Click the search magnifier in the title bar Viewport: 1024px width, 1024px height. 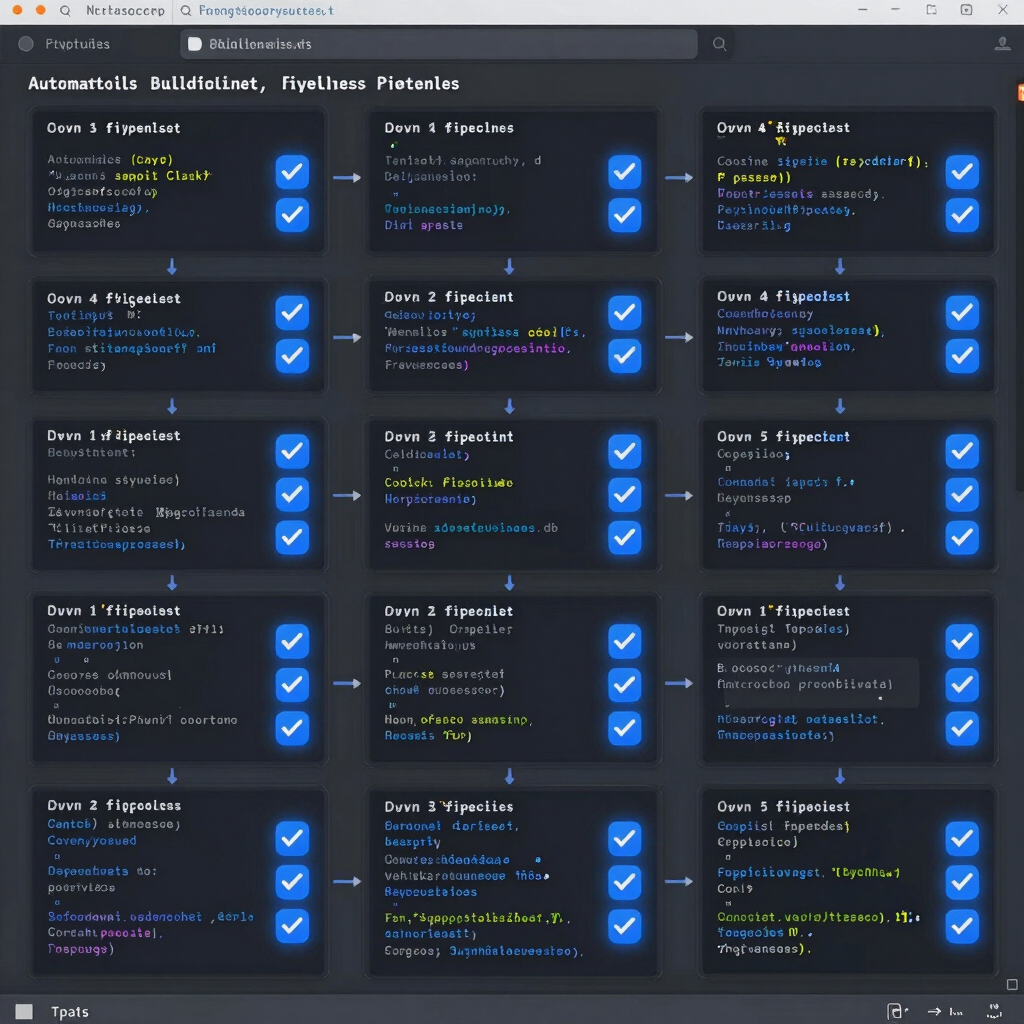[x=65, y=10]
